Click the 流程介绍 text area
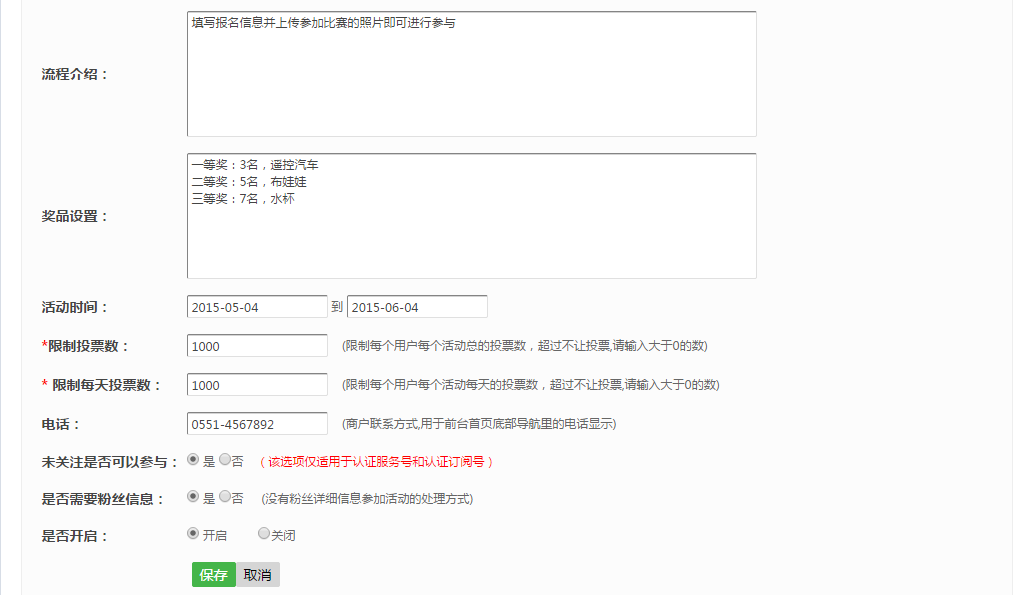This screenshot has width=1015, height=595. [471, 74]
